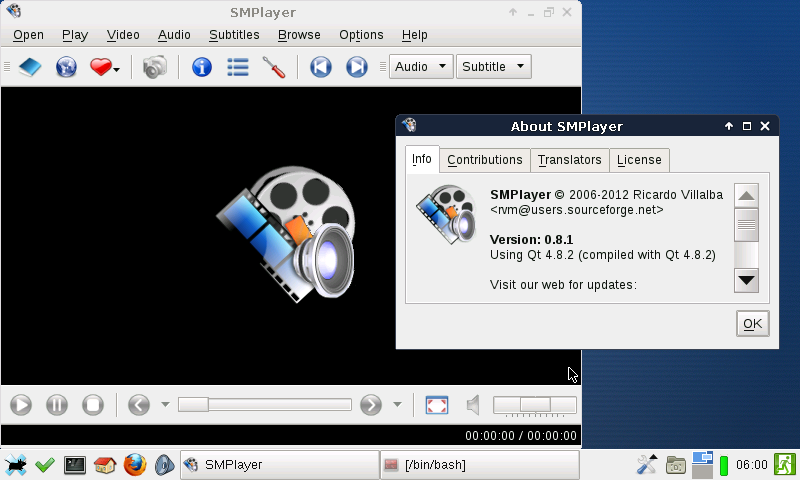The height and width of the screenshot is (480, 800).
Task: Click the Open URL globe icon
Action: tap(66, 67)
